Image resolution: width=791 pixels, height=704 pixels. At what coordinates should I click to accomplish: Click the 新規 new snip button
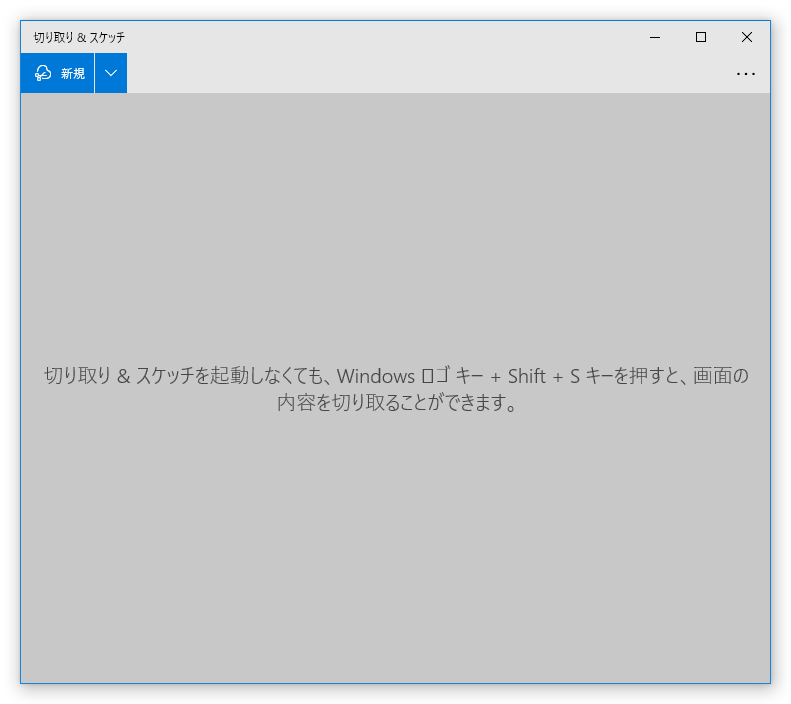tap(58, 73)
